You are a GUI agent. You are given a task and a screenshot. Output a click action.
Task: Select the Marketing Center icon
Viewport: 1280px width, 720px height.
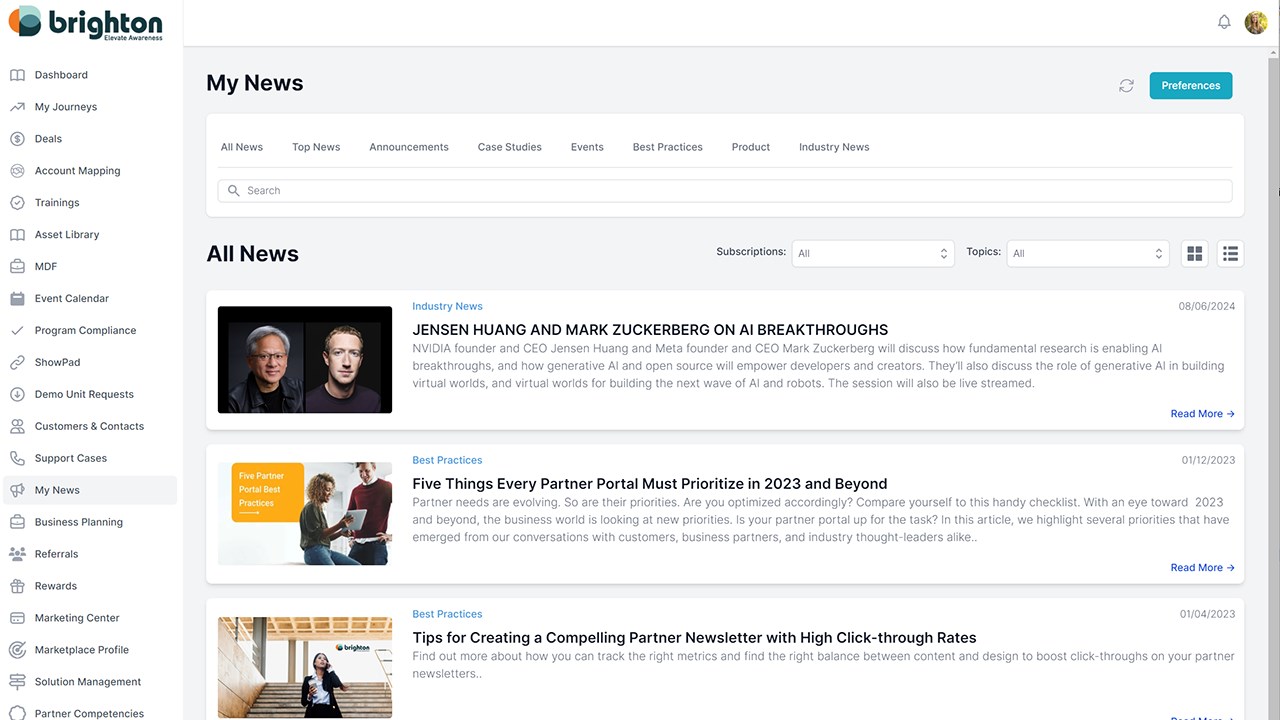pos(17,618)
